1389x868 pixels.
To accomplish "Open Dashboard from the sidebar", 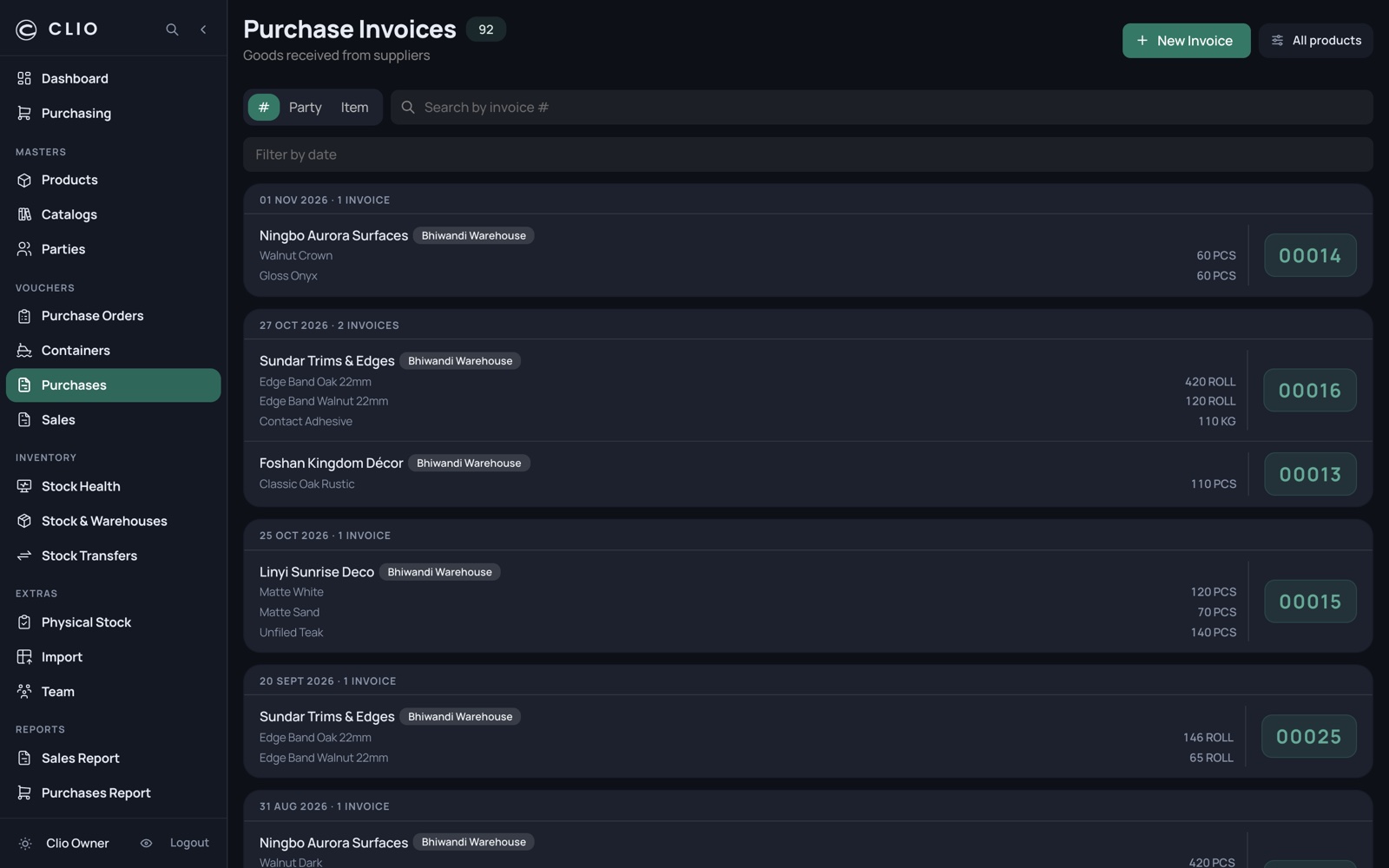I will [x=114, y=79].
